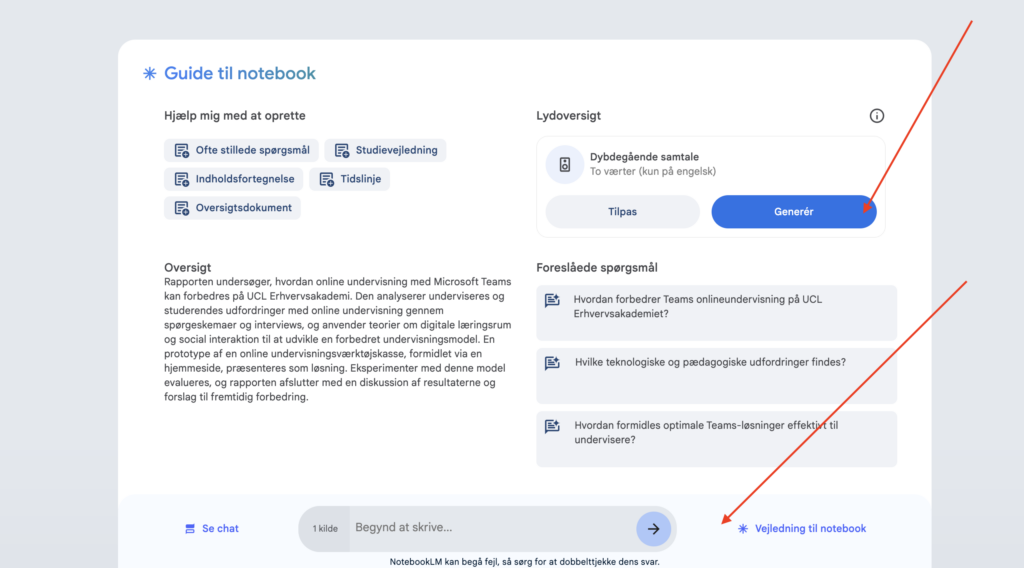Click the chat icon next to Se chat
1024x568 pixels.
(x=190, y=529)
